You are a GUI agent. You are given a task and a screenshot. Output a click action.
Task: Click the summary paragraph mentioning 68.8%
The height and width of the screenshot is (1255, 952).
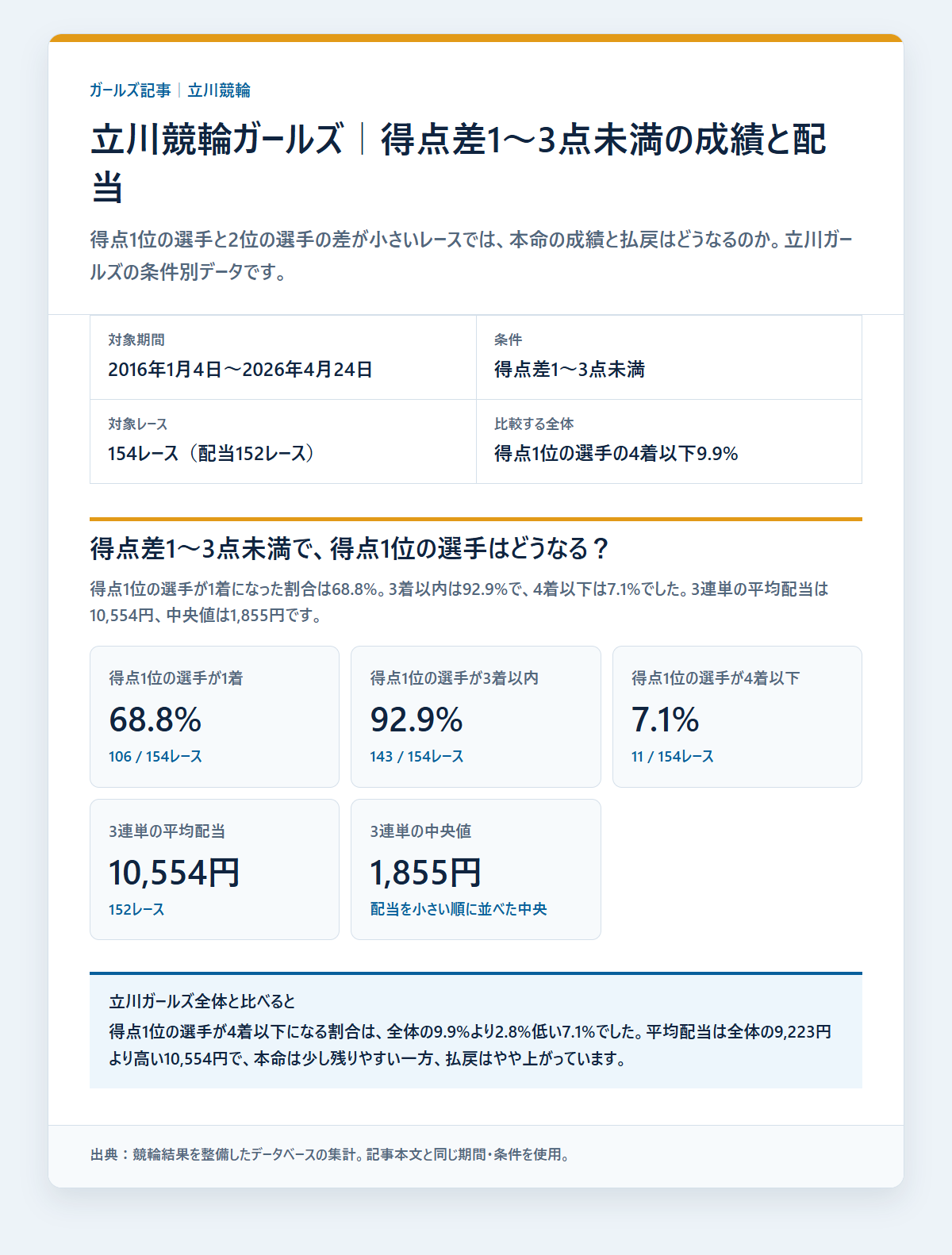click(459, 601)
